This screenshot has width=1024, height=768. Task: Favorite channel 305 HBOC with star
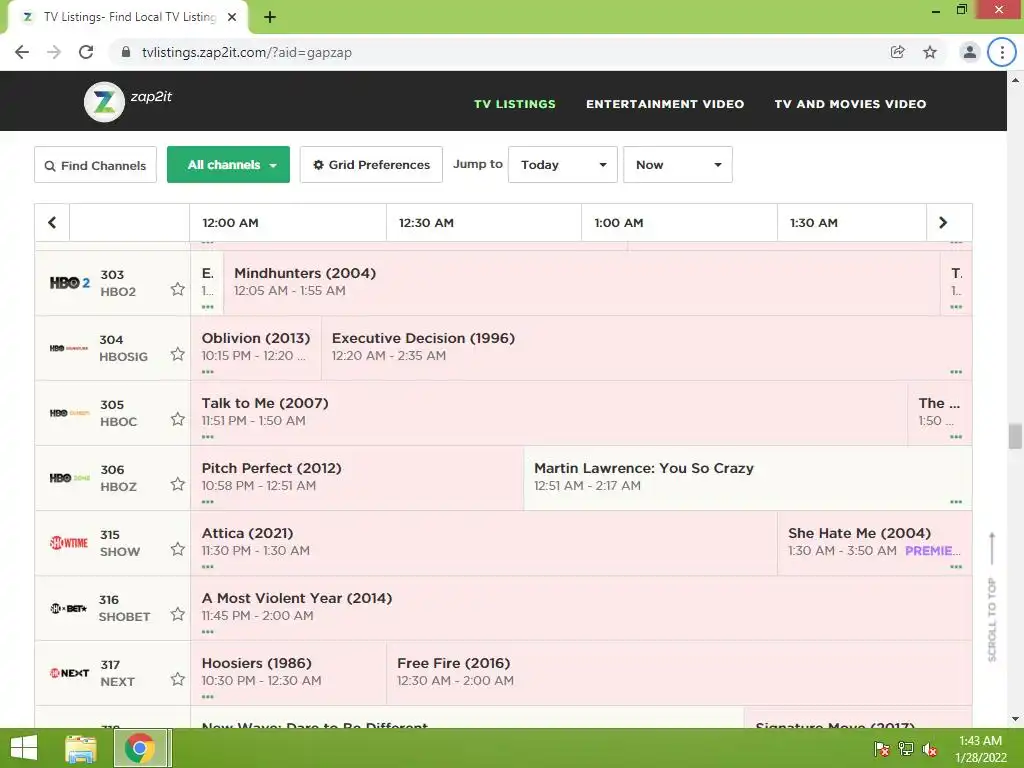tap(178, 419)
